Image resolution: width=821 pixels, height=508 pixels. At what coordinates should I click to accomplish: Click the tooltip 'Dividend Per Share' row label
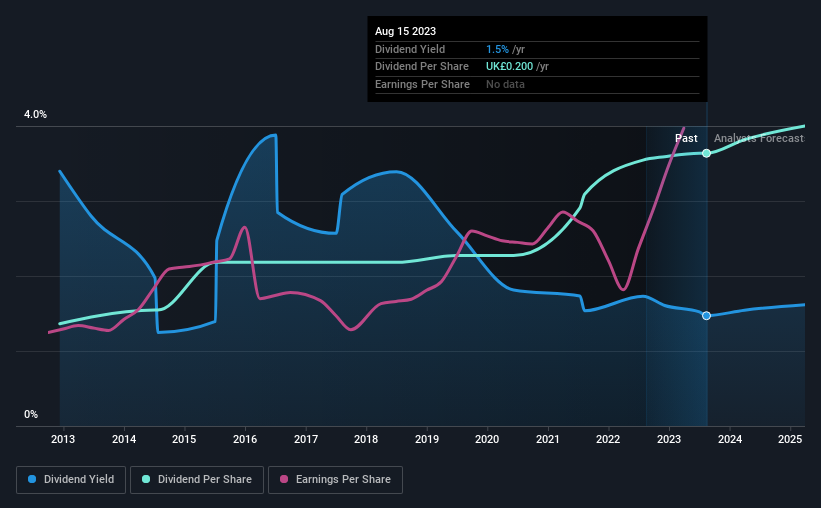pyautogui.click(x=422, y=67)
